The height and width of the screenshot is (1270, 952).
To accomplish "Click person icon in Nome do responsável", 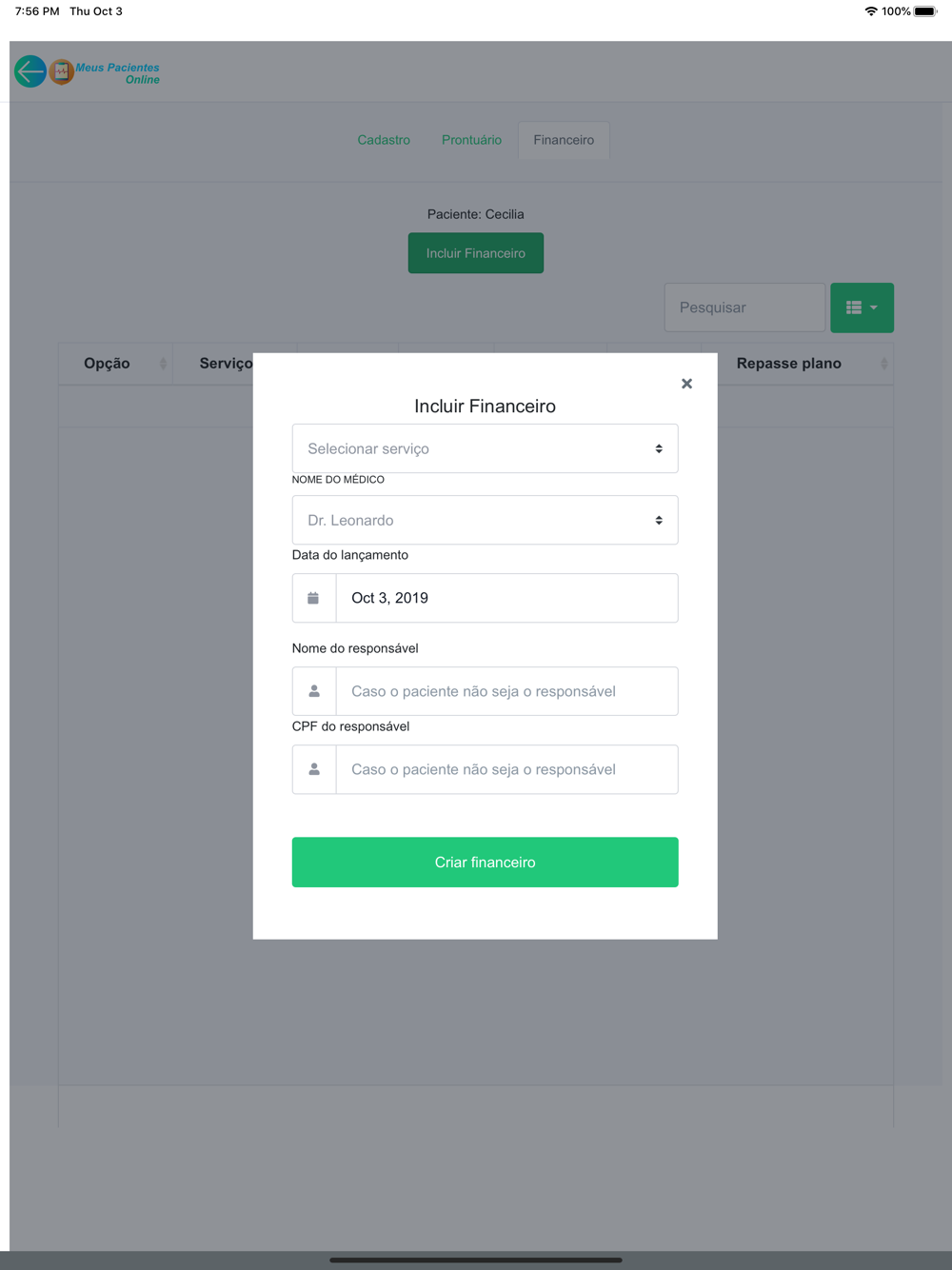I will coord(313,691).
